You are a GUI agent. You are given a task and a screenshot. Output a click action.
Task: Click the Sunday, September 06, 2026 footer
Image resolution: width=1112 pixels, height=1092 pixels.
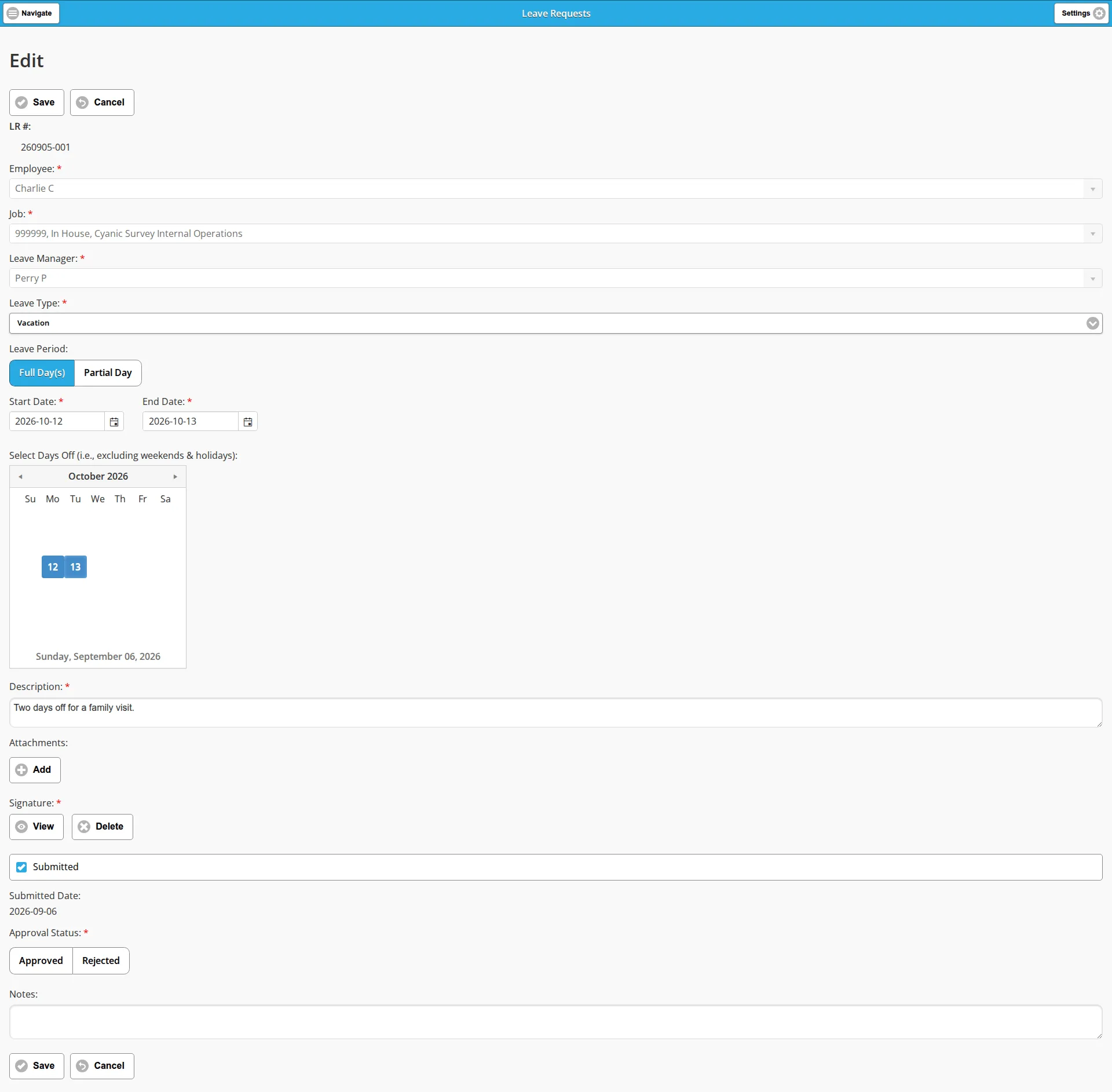click(98, 657)
